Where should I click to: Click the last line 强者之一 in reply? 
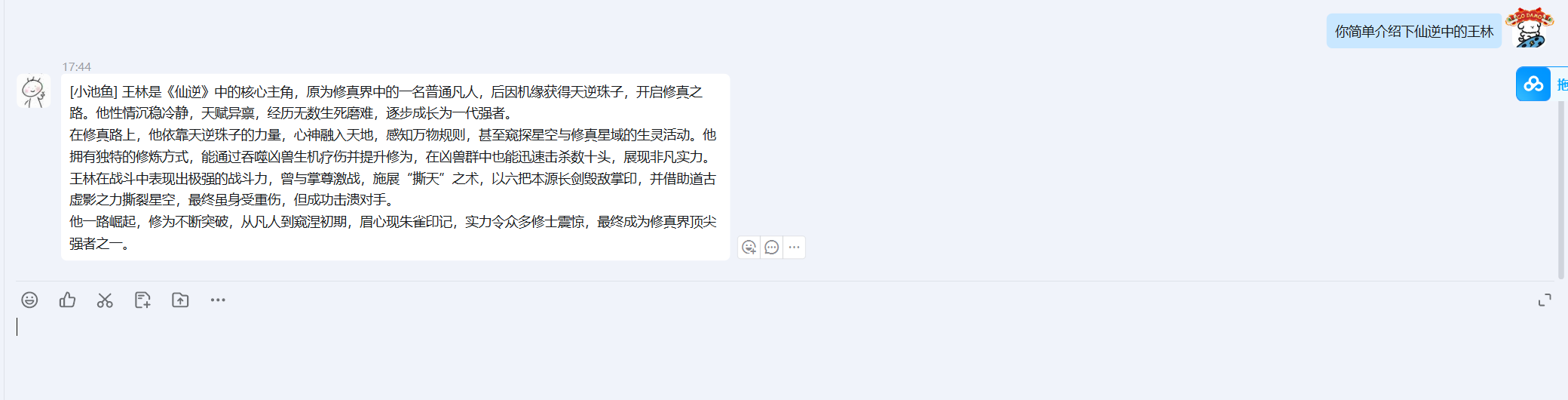click(x=100, y=244)
